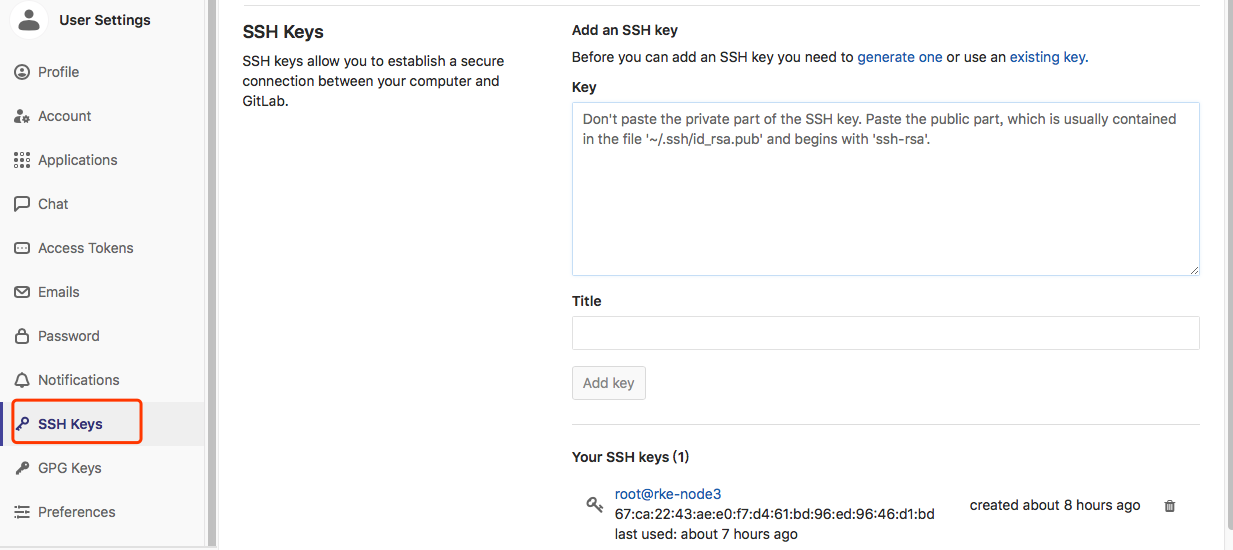
Task: Click the Password lock icon
Action: pyautogui.click(x=22, y=336)
